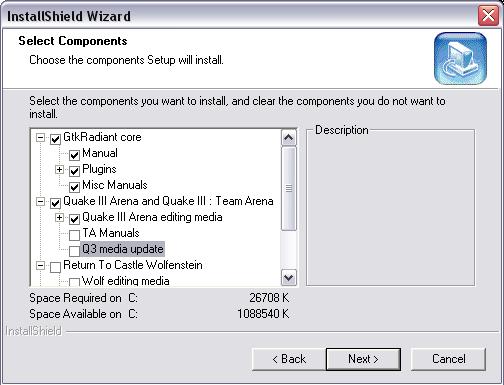
Task: Click the Next button
Action: coord(363,359)
